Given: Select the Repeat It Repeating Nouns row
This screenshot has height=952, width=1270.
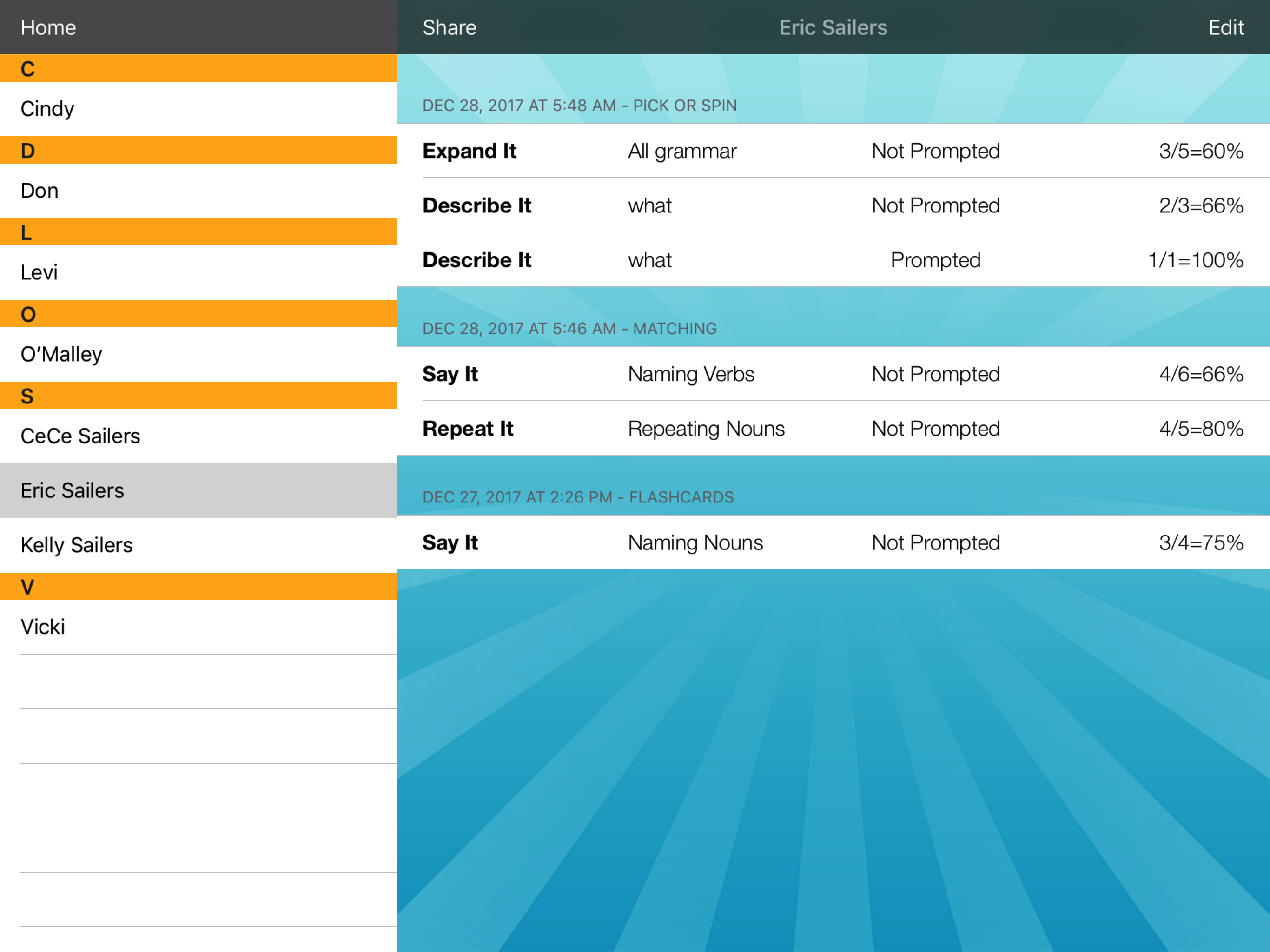Looking at the screenshot, I should 833,429.
